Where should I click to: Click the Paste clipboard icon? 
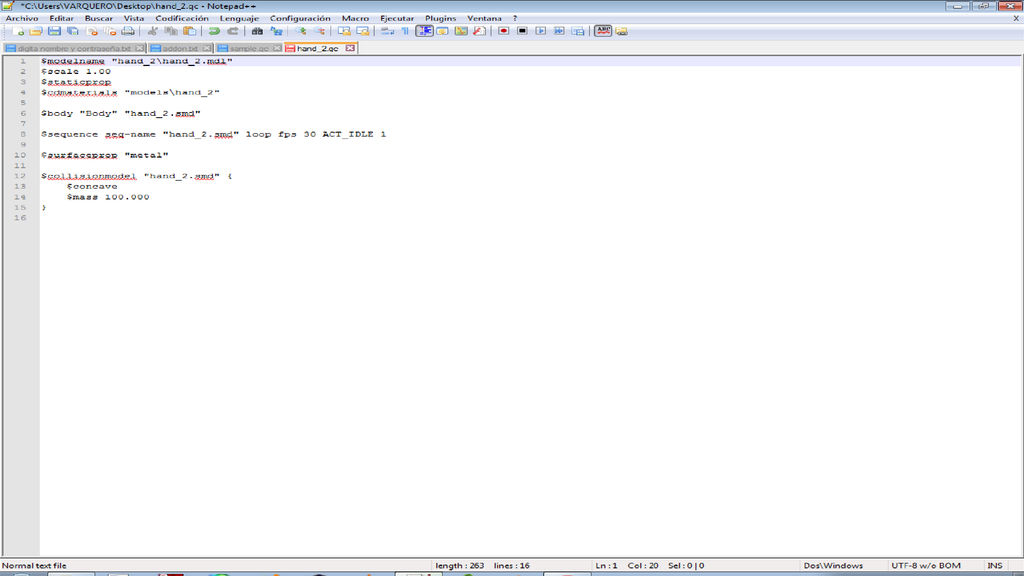coord(189,31)
